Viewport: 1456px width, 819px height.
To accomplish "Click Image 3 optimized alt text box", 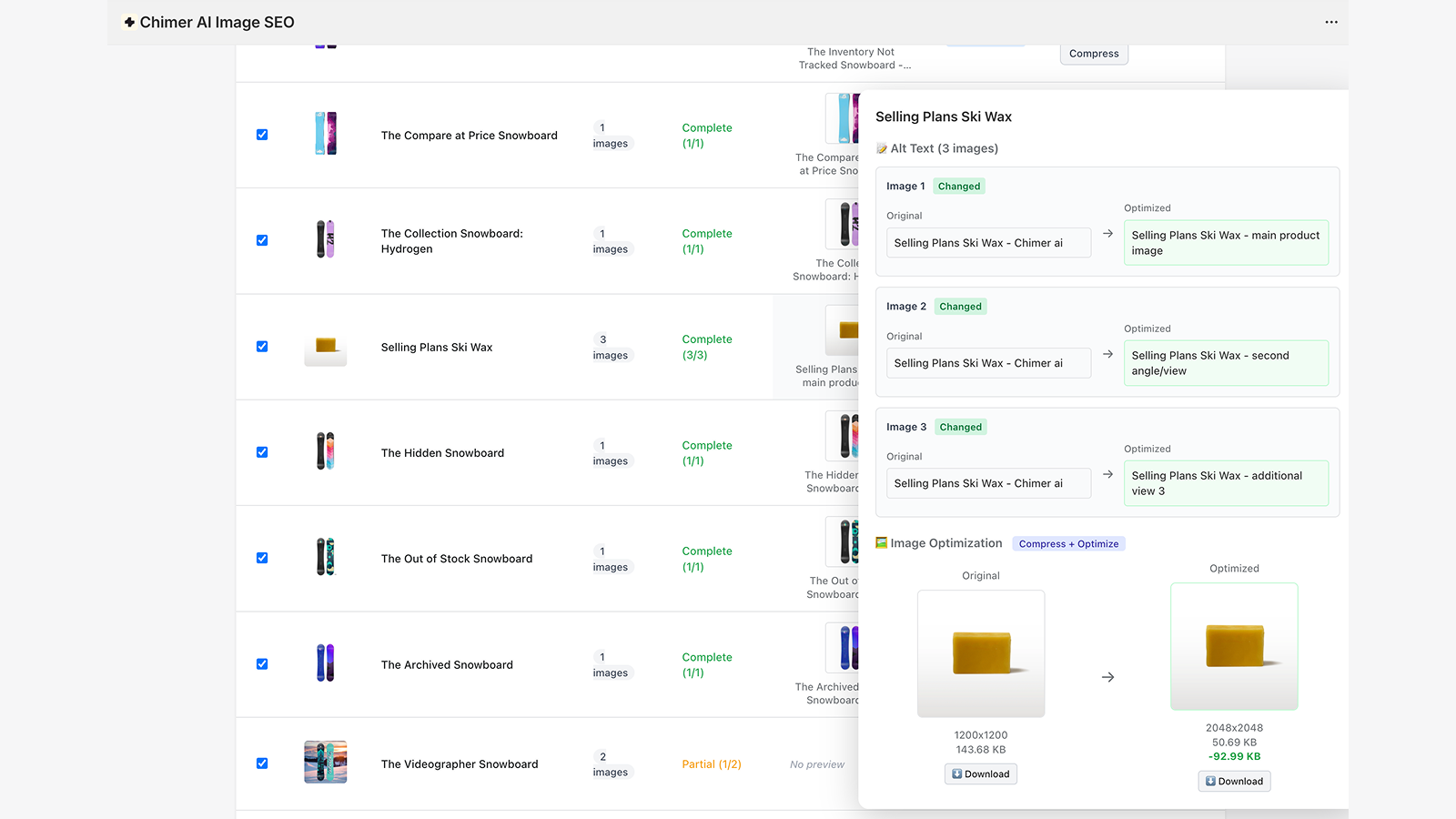I will coord(1225,483).
